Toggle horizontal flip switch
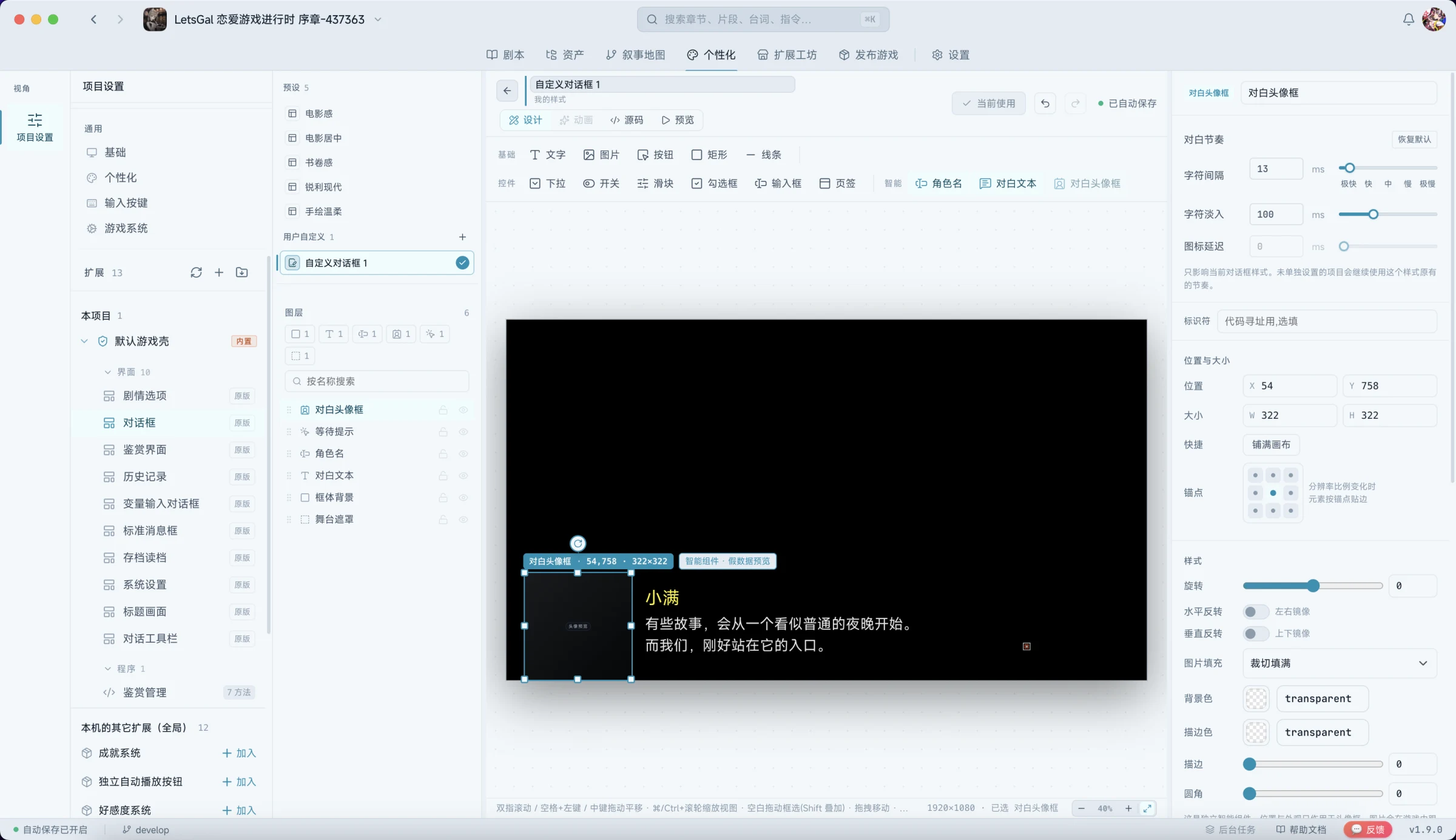The width and height of the screenshot is (1456, 840). click(x=1255, y=611)
